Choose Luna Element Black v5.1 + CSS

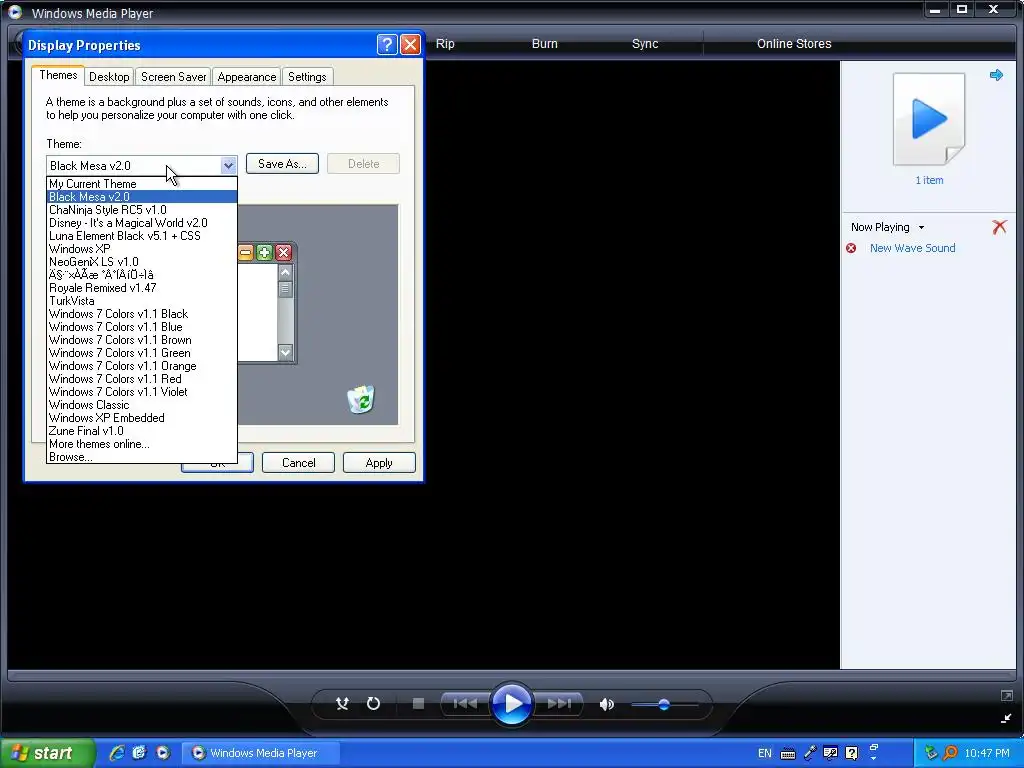click(142, 236)
